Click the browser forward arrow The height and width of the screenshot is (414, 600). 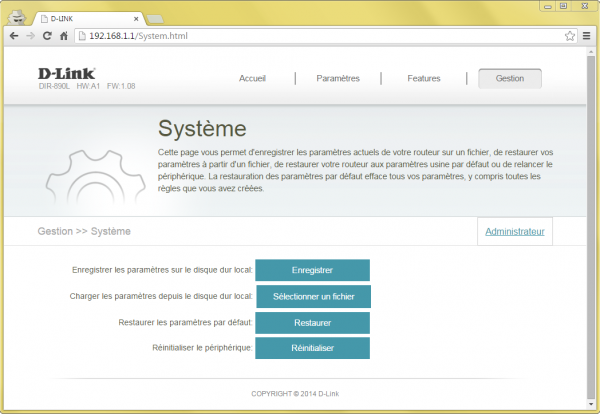[x=30, y=36]
